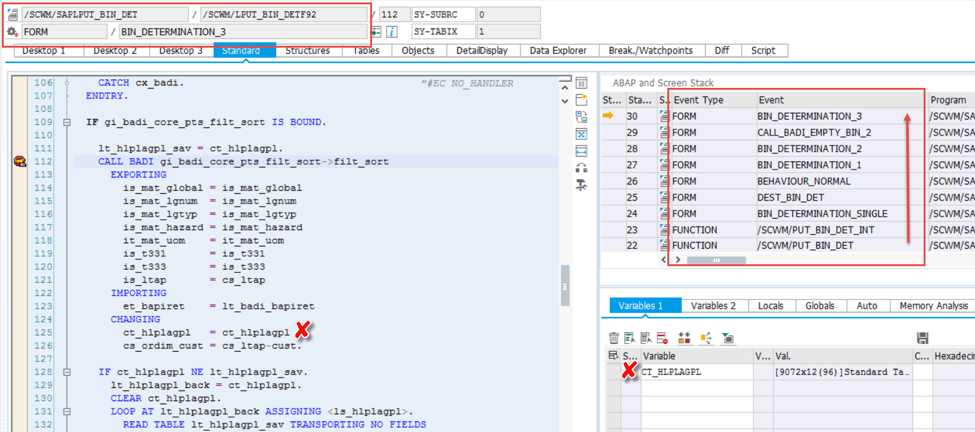Click the orange tree-structure icon in the Variables toolbar

[x=706, y=338]
